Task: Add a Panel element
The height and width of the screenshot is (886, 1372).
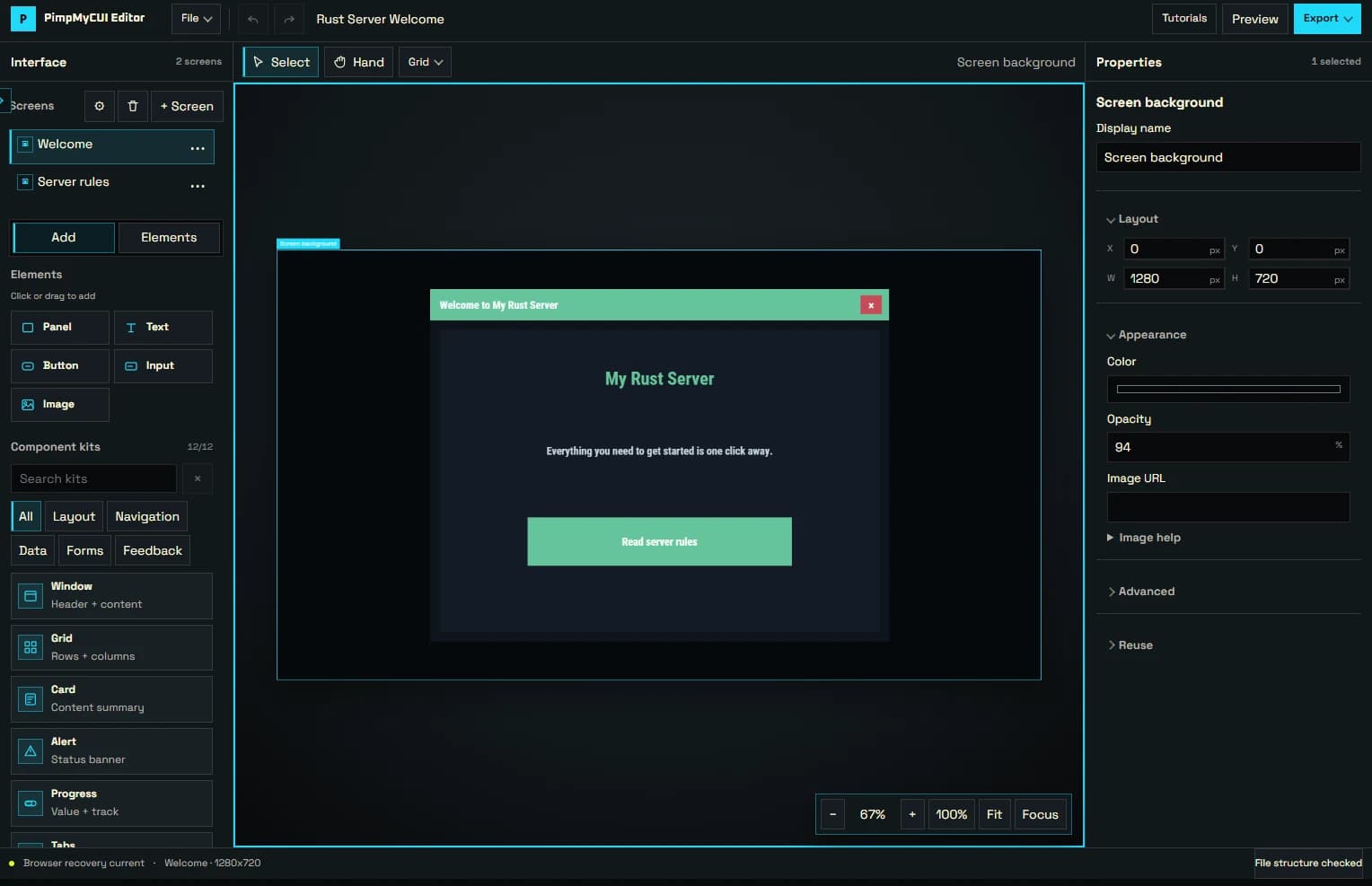Action: [60, 328]
